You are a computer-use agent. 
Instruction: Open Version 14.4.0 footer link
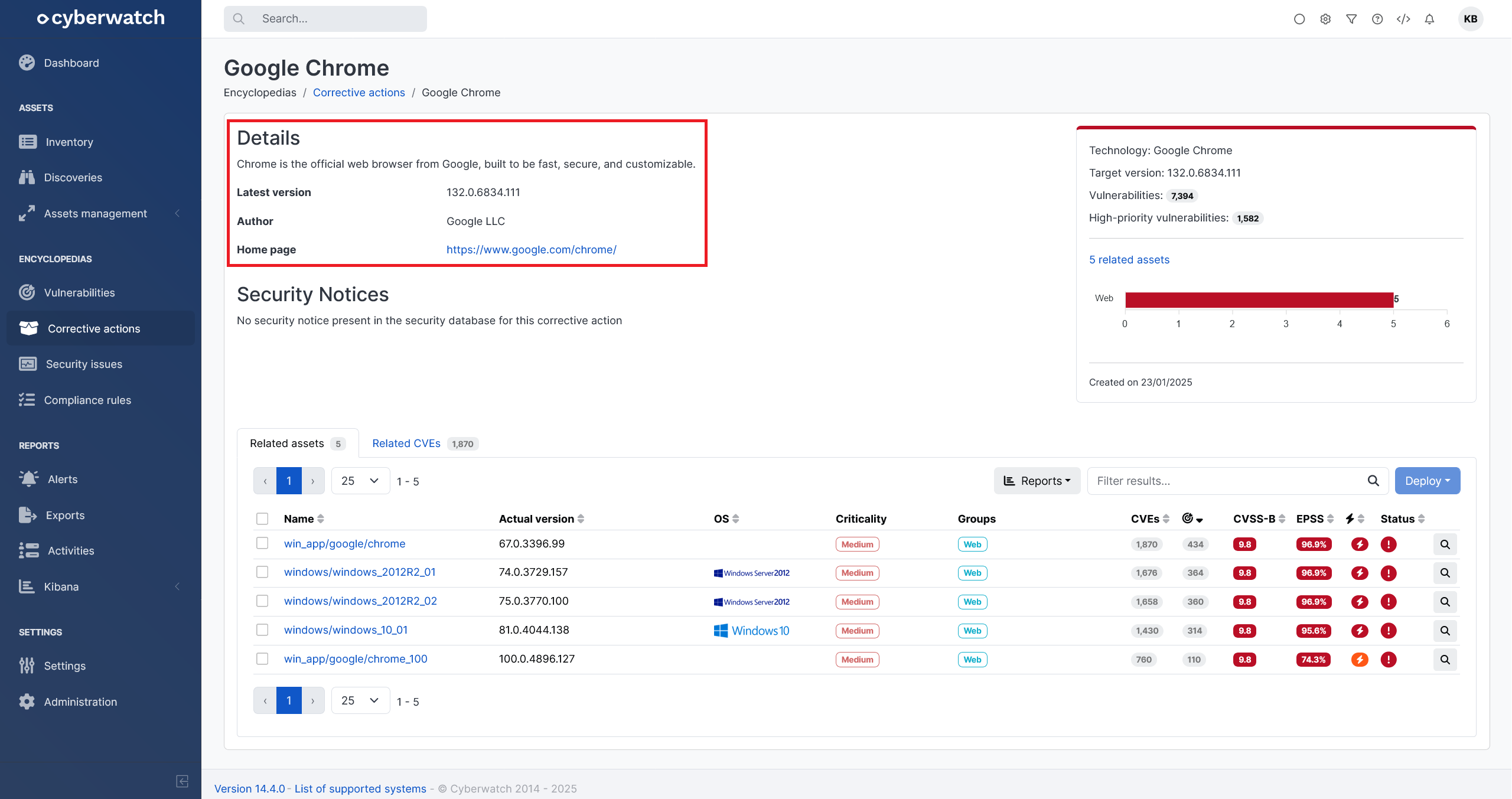click(x=249, y=788)
